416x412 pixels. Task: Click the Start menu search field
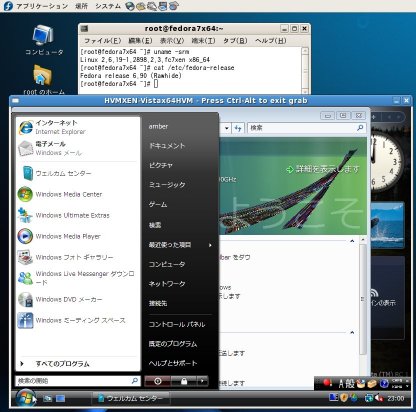point(77,381)
